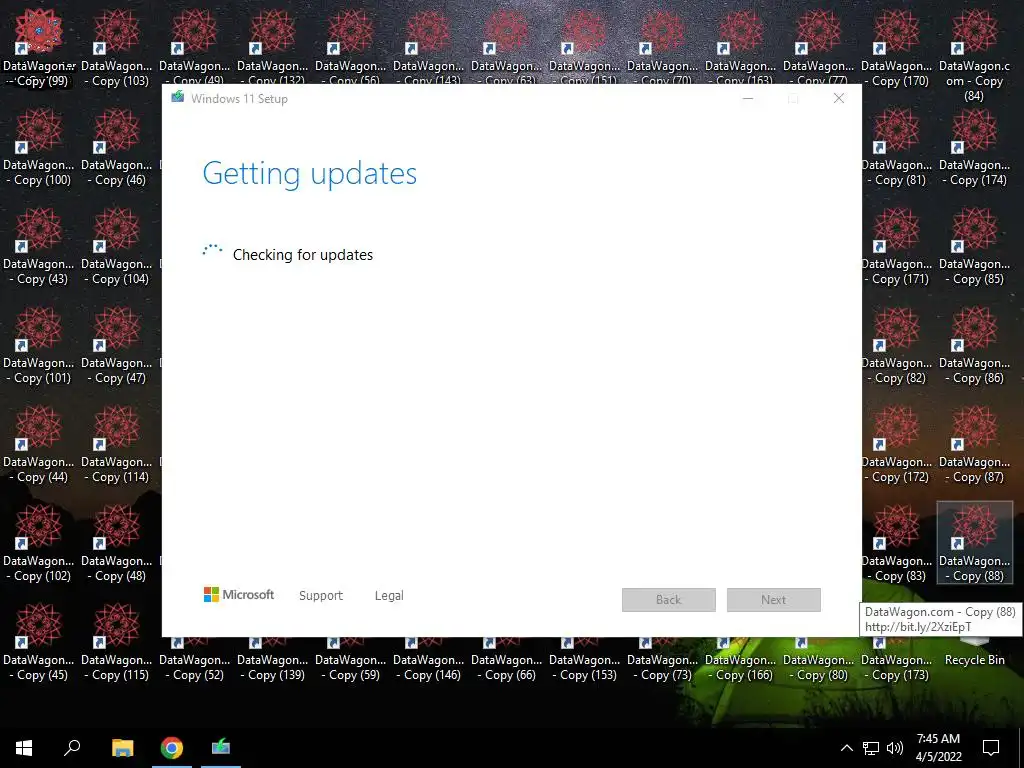Select DataWagon Copy (172) desktop shortcut
This screenshot has height=768, width=1024.
[x=897, y=445]
